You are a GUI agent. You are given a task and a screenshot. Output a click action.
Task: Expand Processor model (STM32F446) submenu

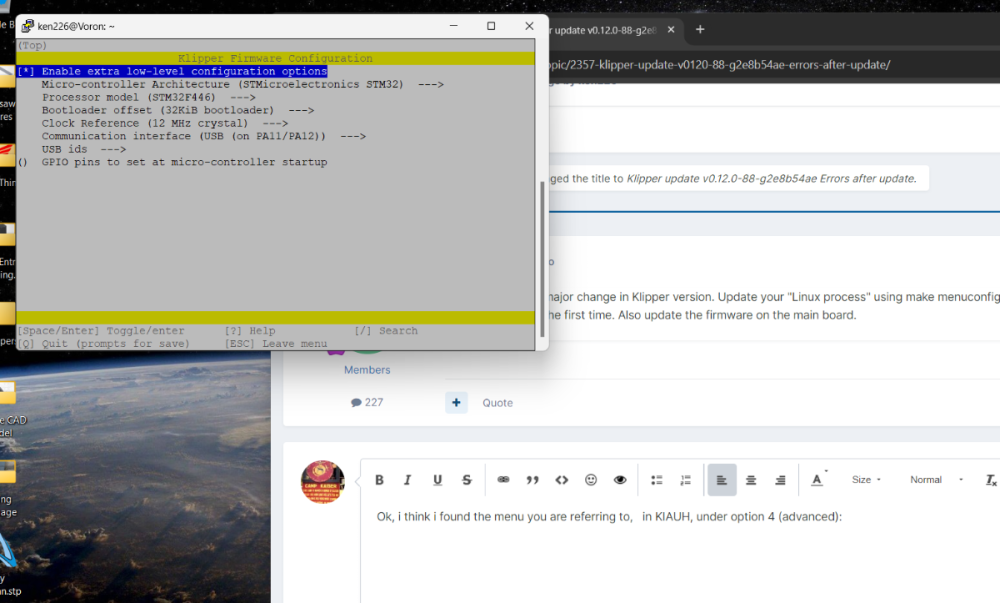click(149, 98)
